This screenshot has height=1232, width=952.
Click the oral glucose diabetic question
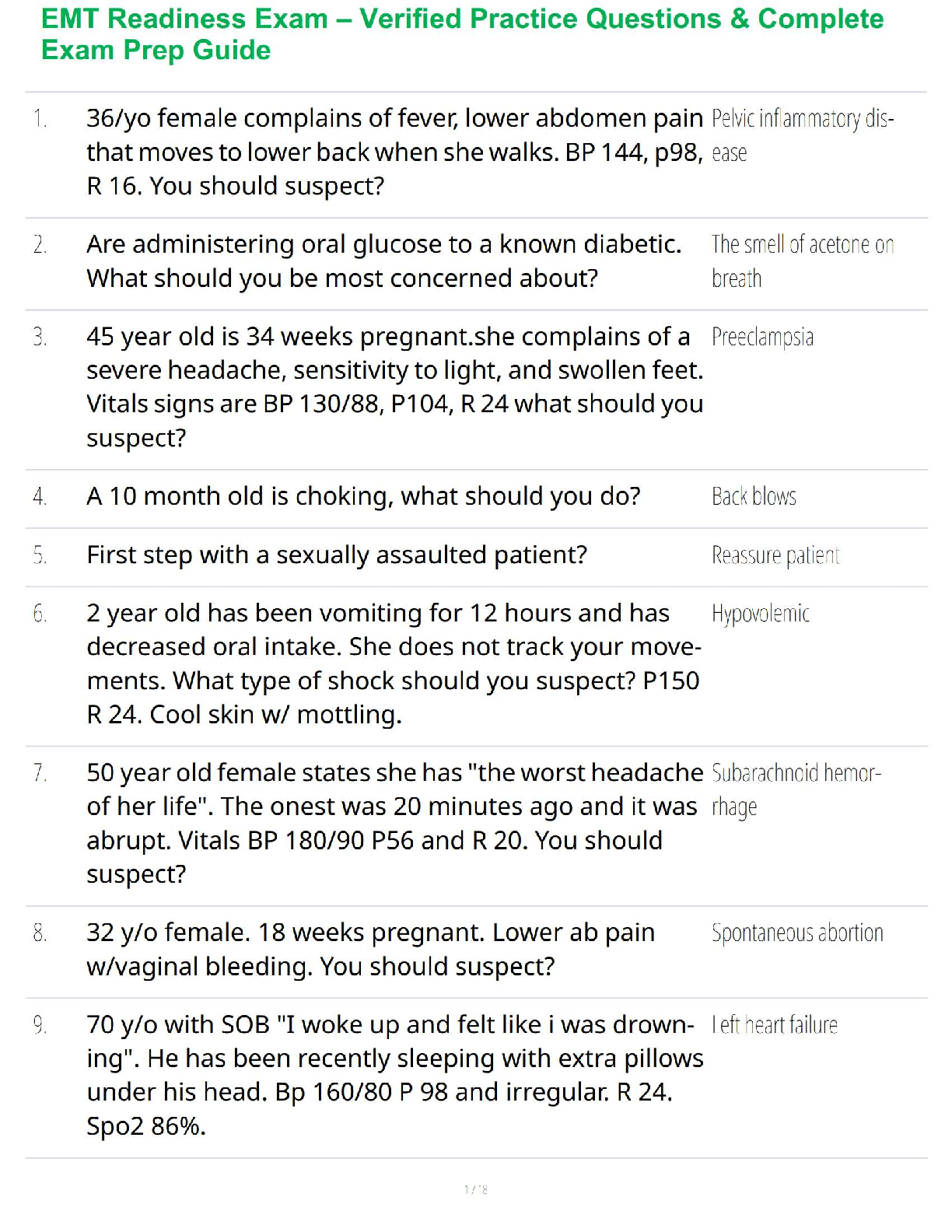[383, 261]
